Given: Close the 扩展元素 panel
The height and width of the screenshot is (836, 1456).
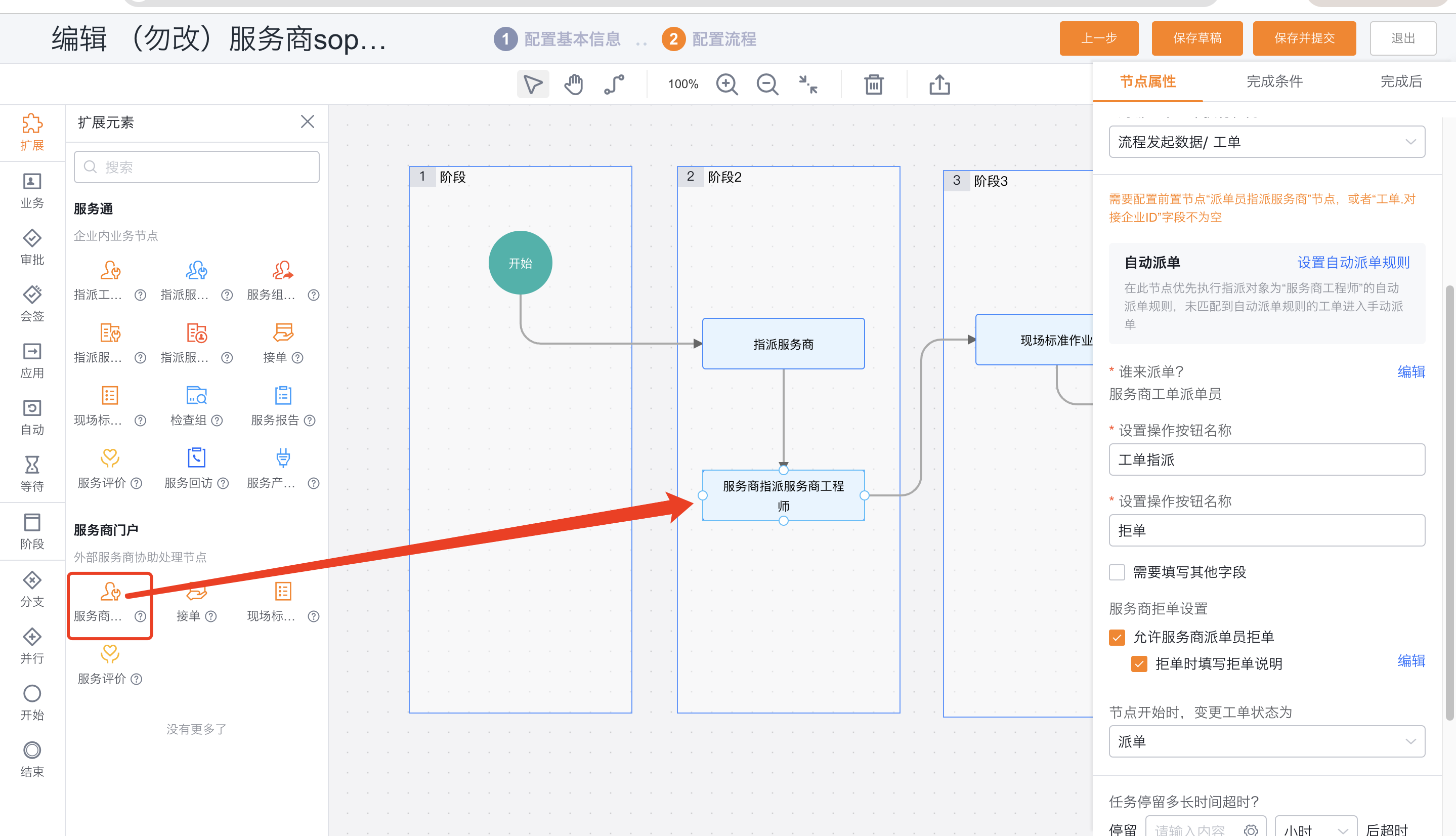Looking at the screenshot, I should coord(308,122).
